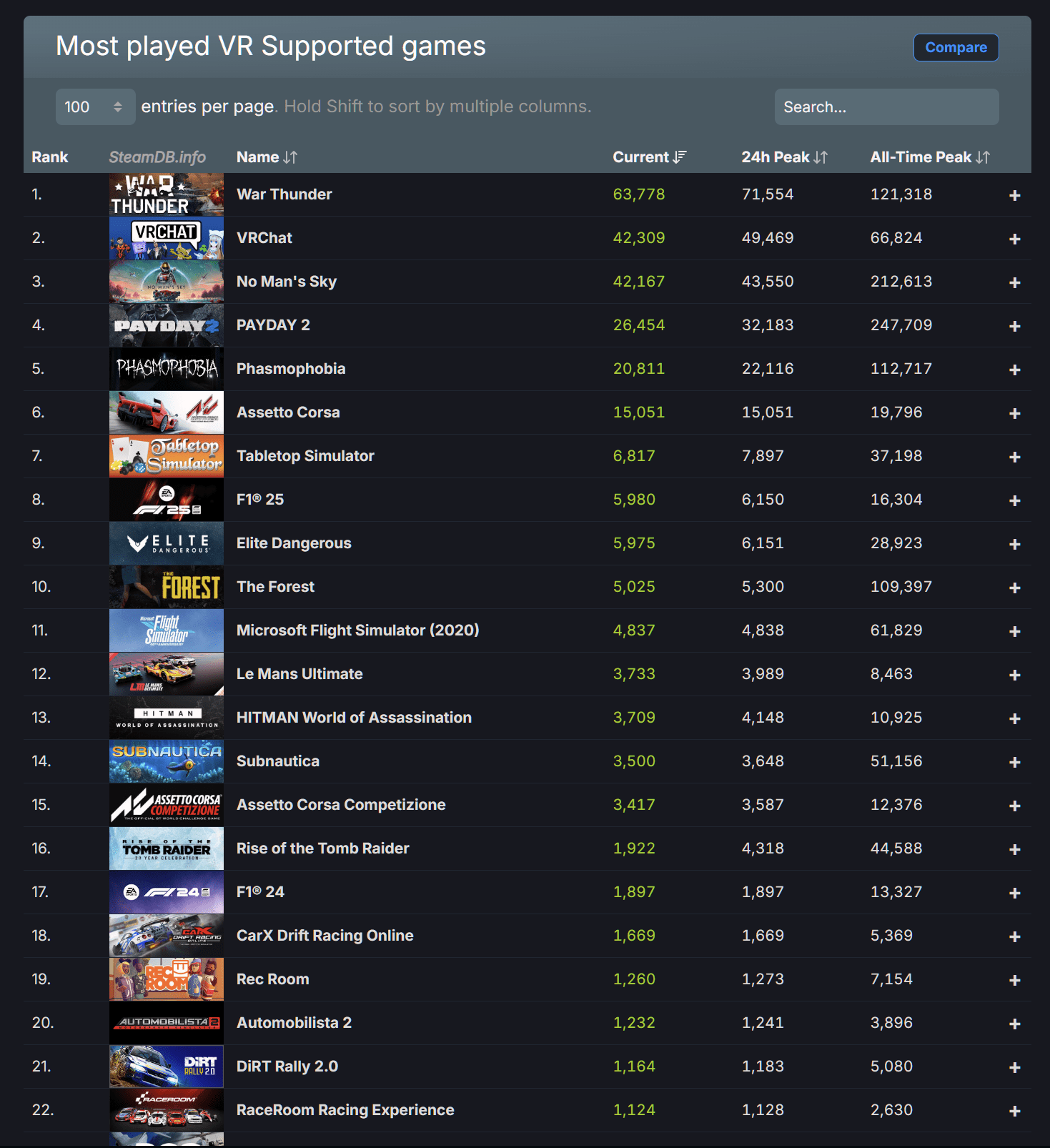The image size is (1050, 1148).
Task: Click Assetto Corsa 24h peak 15,051
Action: coord(768,412)
